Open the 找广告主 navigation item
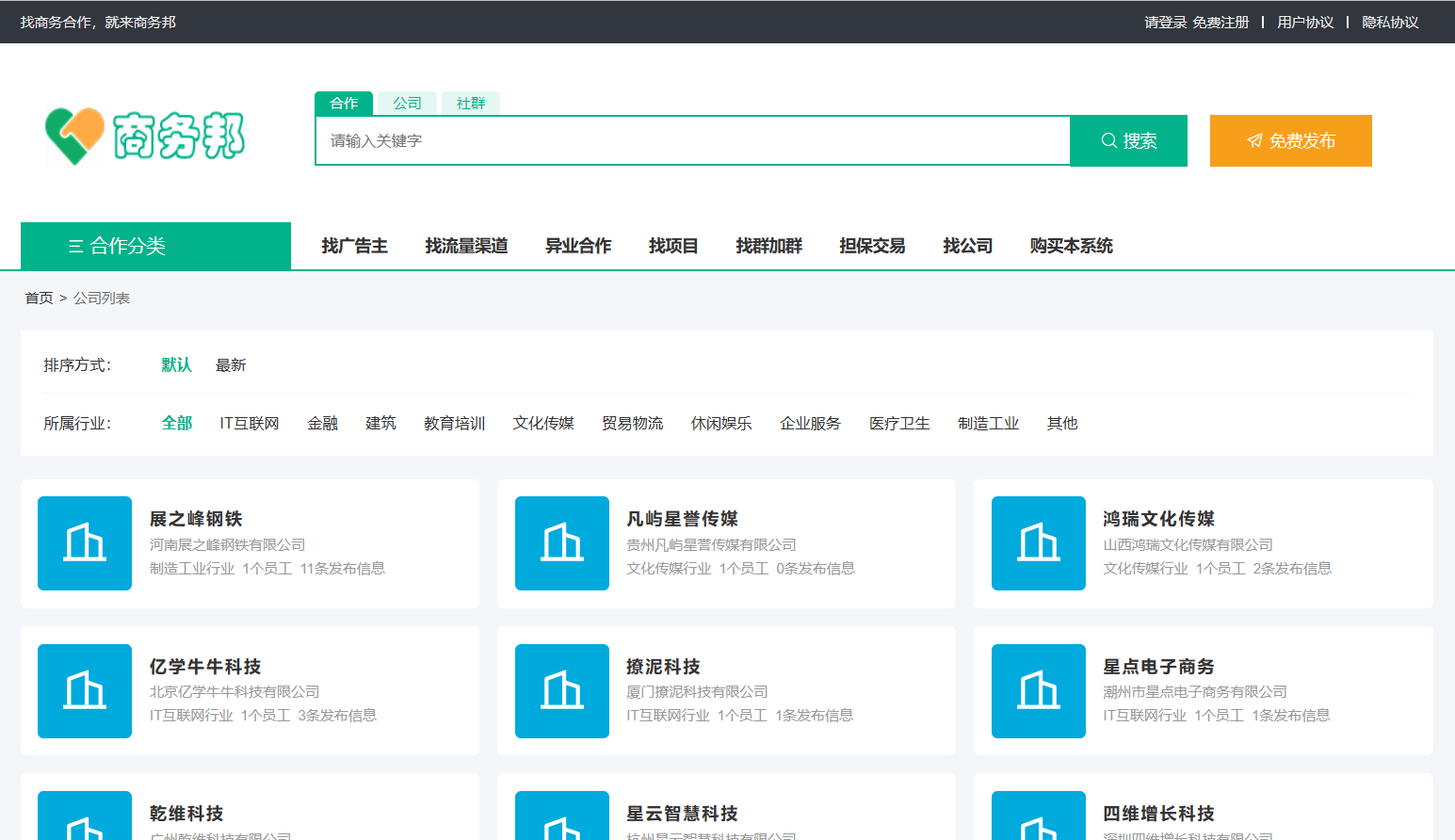This screenshot has height=840, width=1455. (x=354, y=246)
